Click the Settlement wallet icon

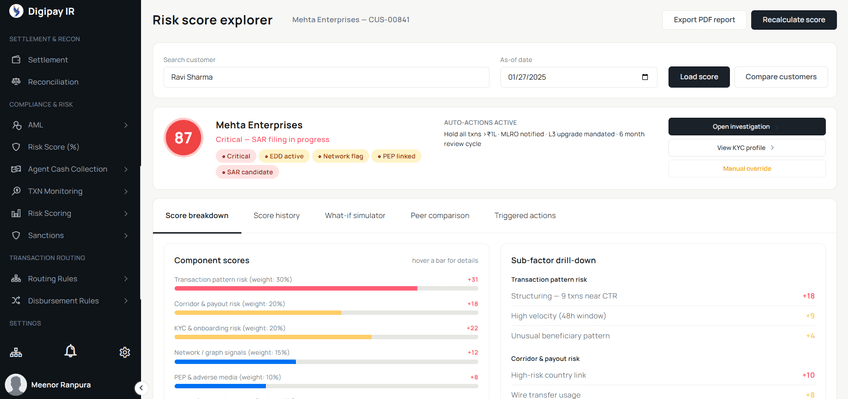click(16, 60)
